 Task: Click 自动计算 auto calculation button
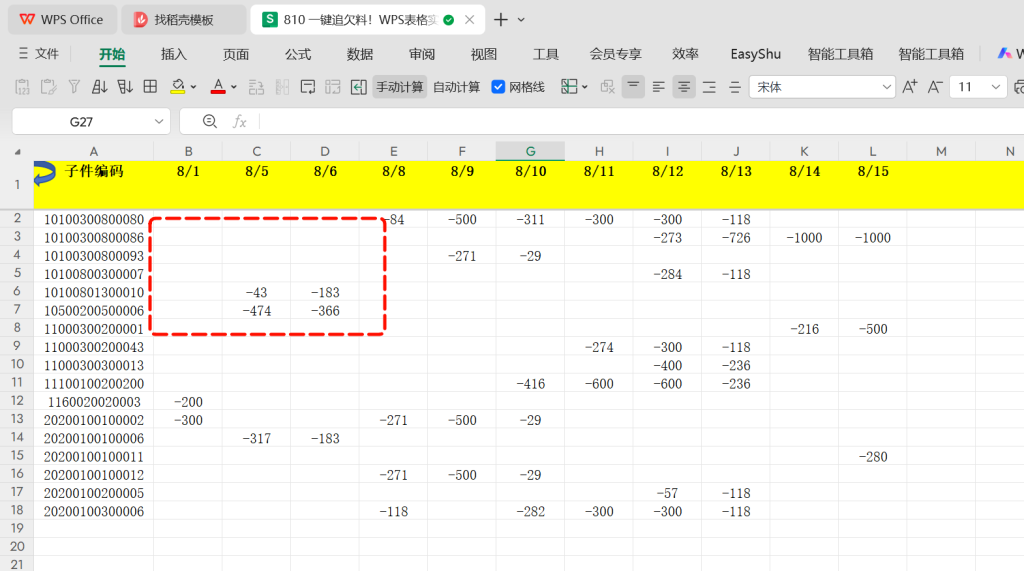point(456,87)
